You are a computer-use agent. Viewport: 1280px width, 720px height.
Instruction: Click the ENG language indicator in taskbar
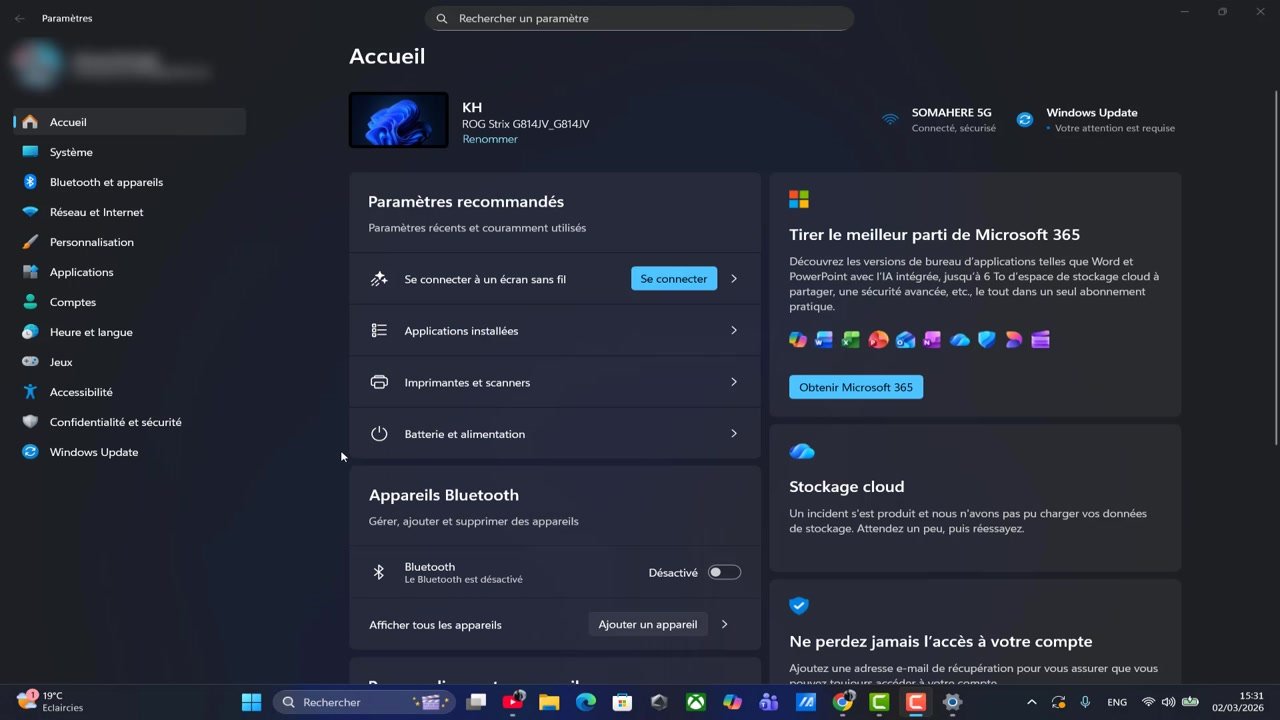pos(1117,702)
